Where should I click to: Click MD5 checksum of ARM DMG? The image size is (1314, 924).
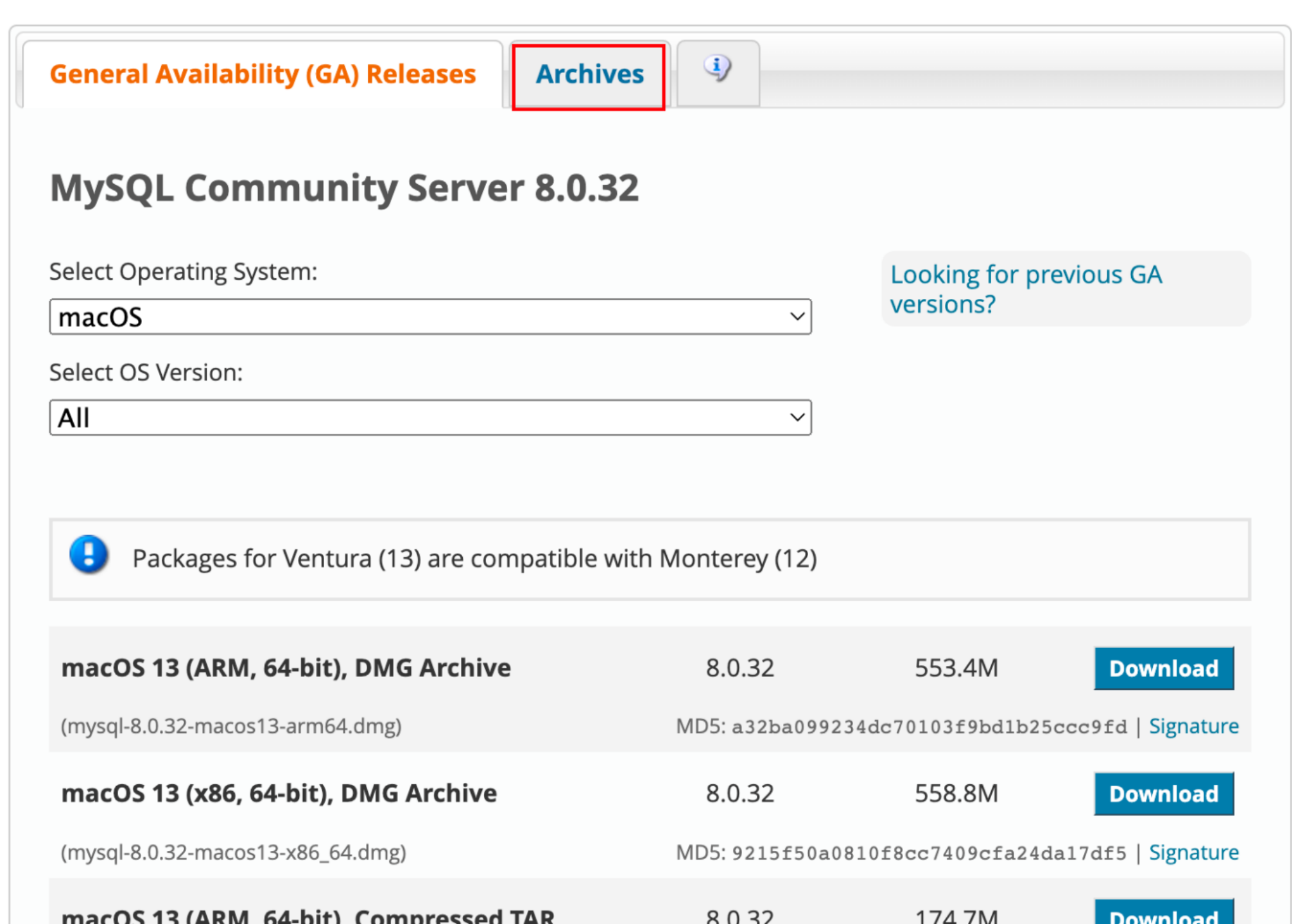928,727
